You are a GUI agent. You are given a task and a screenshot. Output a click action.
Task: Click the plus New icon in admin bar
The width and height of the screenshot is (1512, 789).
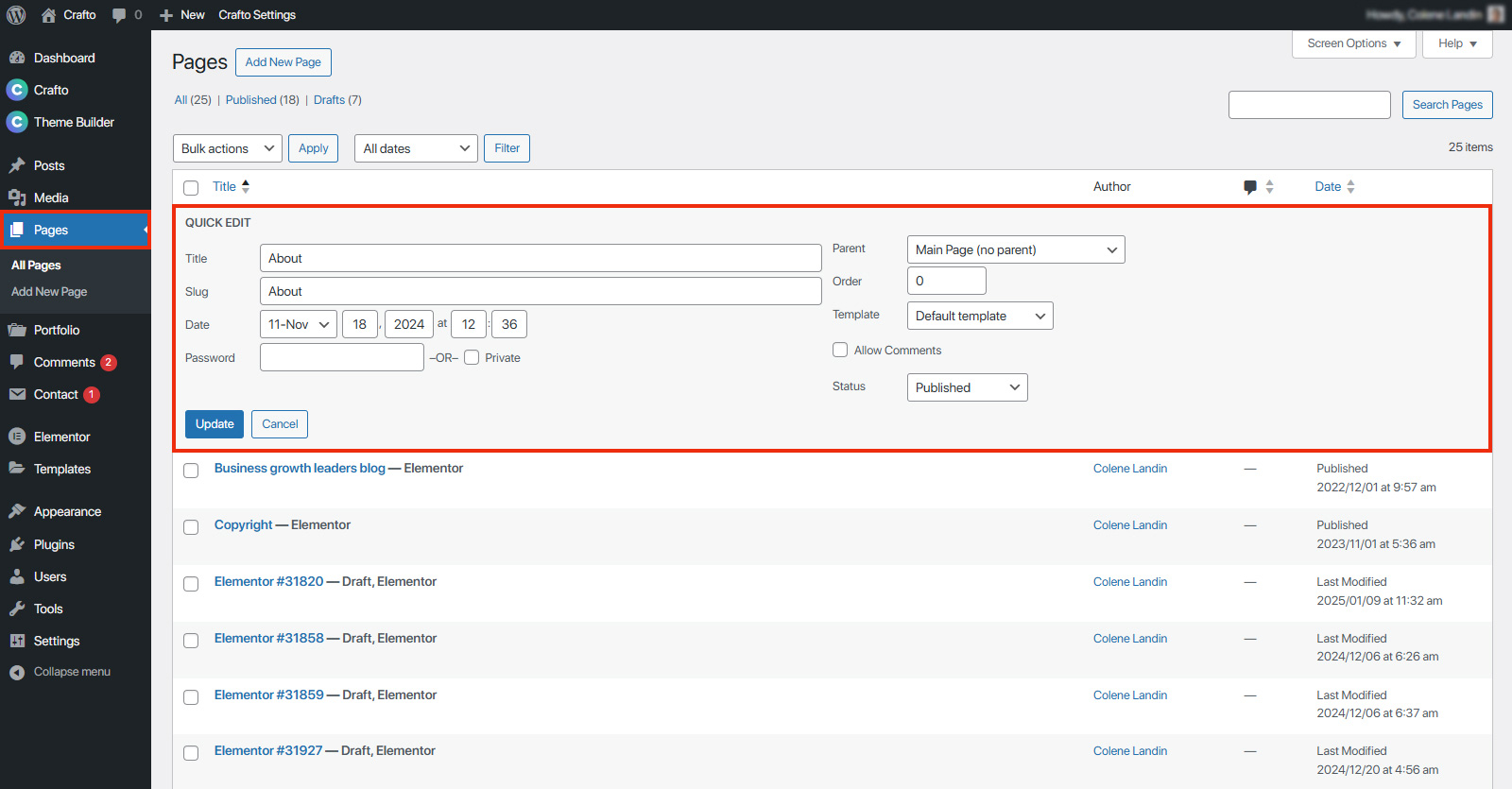pos(166,15)
